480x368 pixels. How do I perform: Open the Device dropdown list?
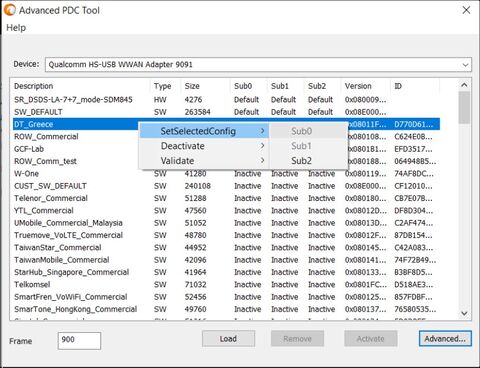tap(465, 65)
